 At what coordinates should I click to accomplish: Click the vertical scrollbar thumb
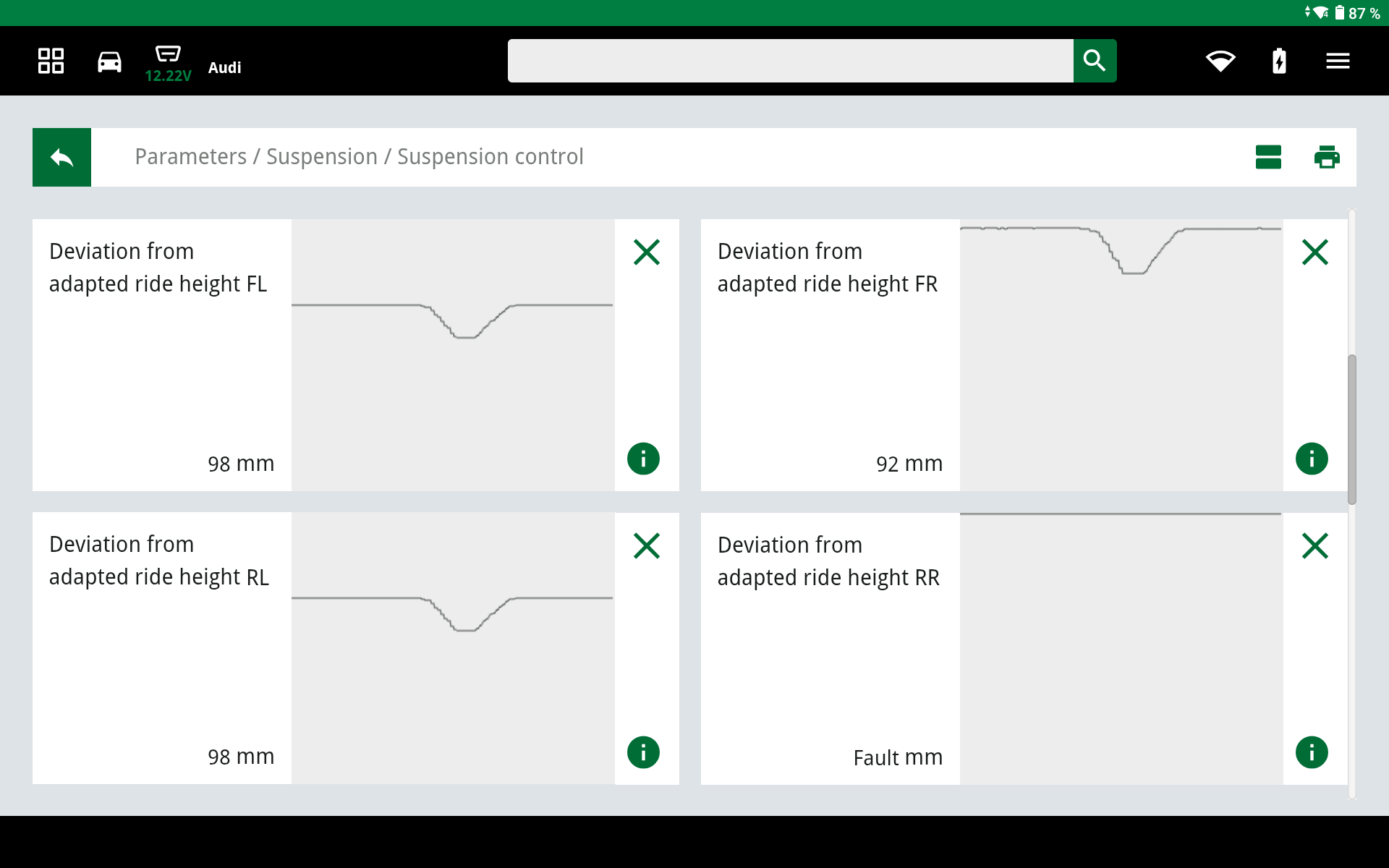1351,429
